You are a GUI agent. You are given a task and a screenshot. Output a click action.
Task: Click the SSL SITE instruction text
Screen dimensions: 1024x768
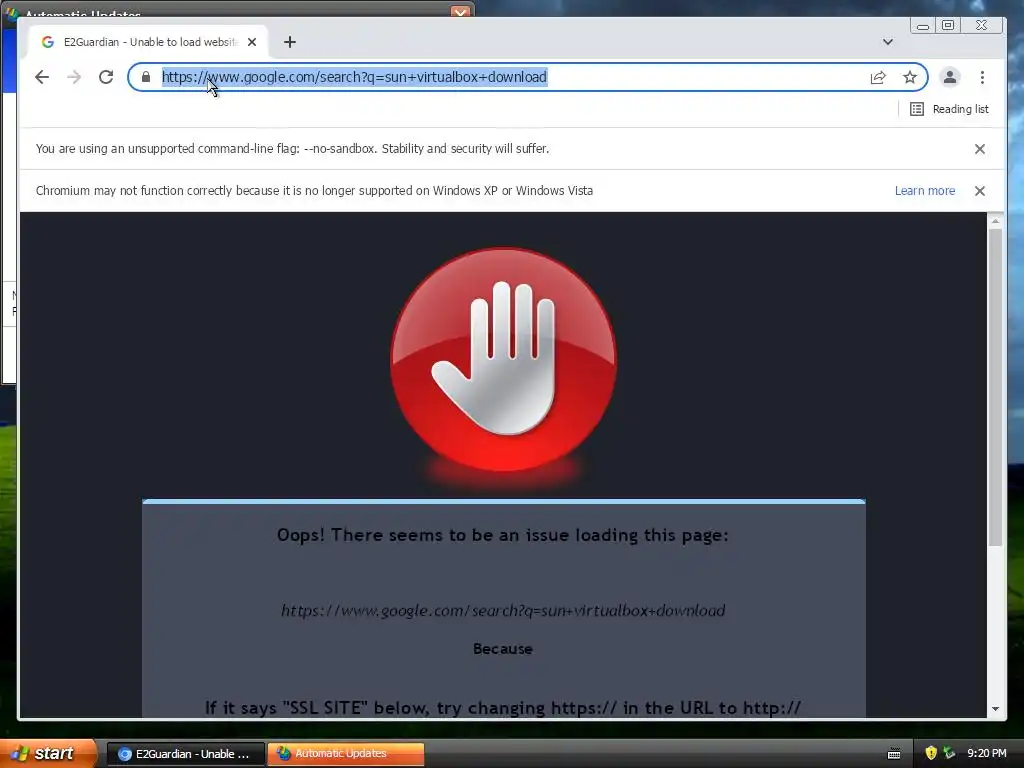click(x=503, y=708)
